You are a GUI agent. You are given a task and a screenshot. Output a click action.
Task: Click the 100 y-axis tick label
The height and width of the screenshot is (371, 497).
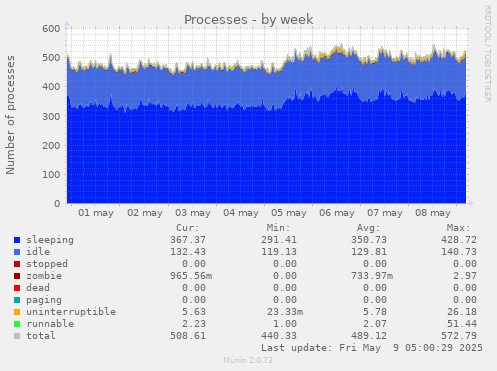pos(51,175)
